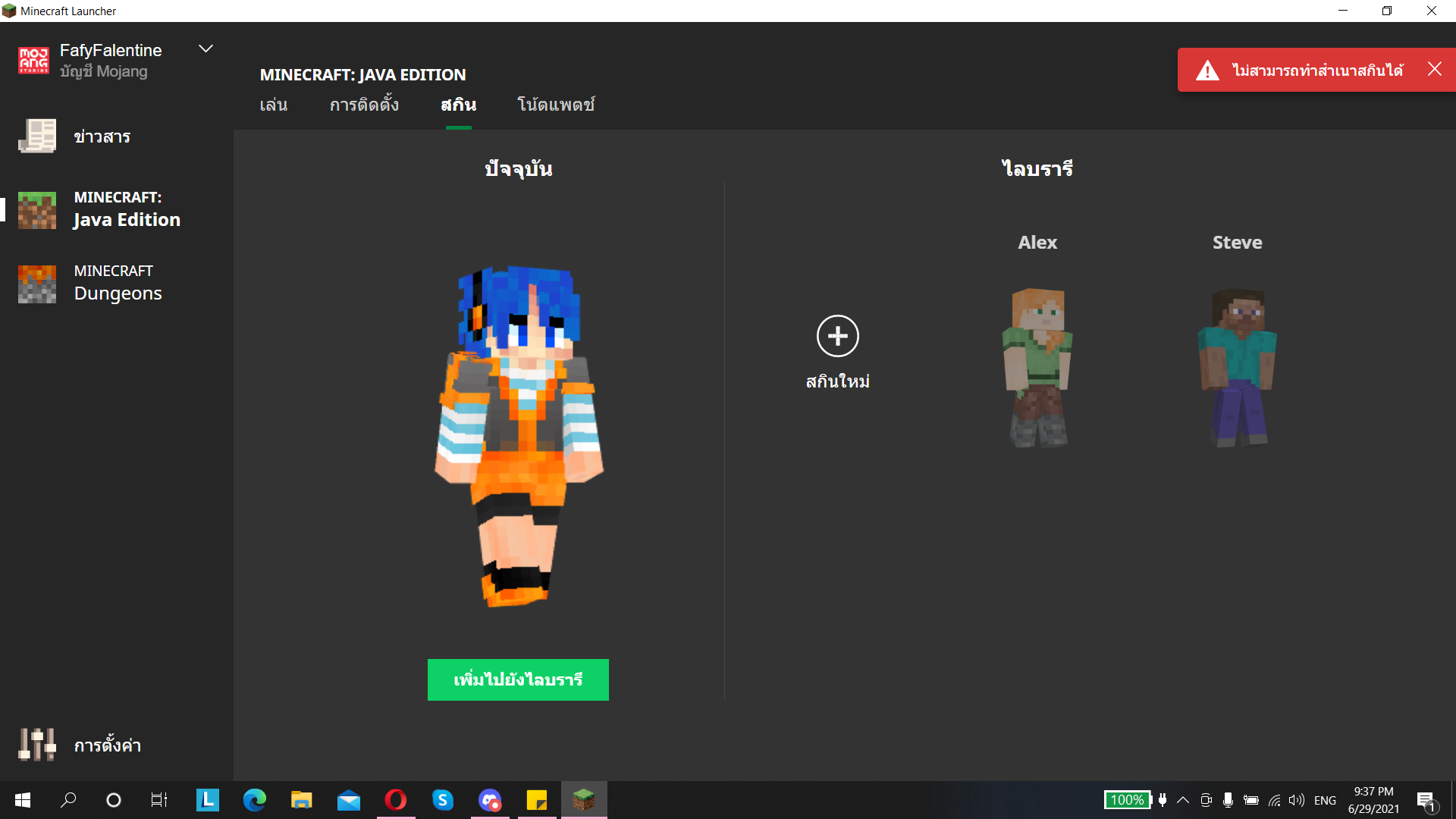Viewport: 1456px width, 819px height.
Task: Click the plus icon for new skin
Action: (837, 336)
